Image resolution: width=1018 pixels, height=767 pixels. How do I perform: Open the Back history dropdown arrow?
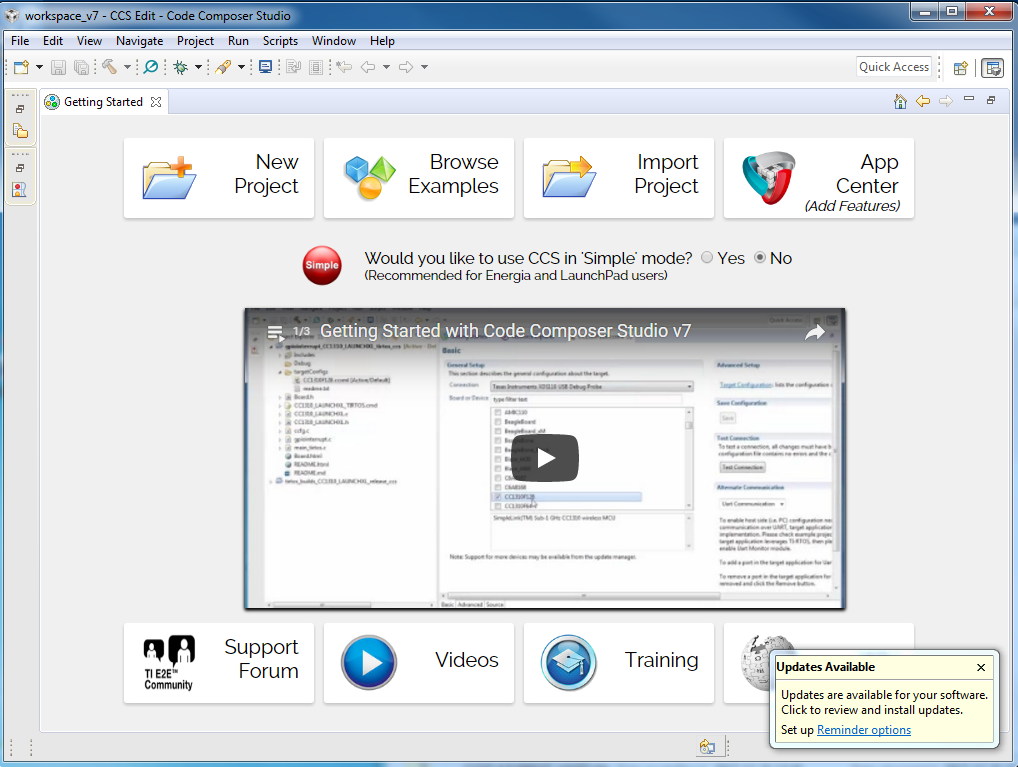[x=386, y=67]
